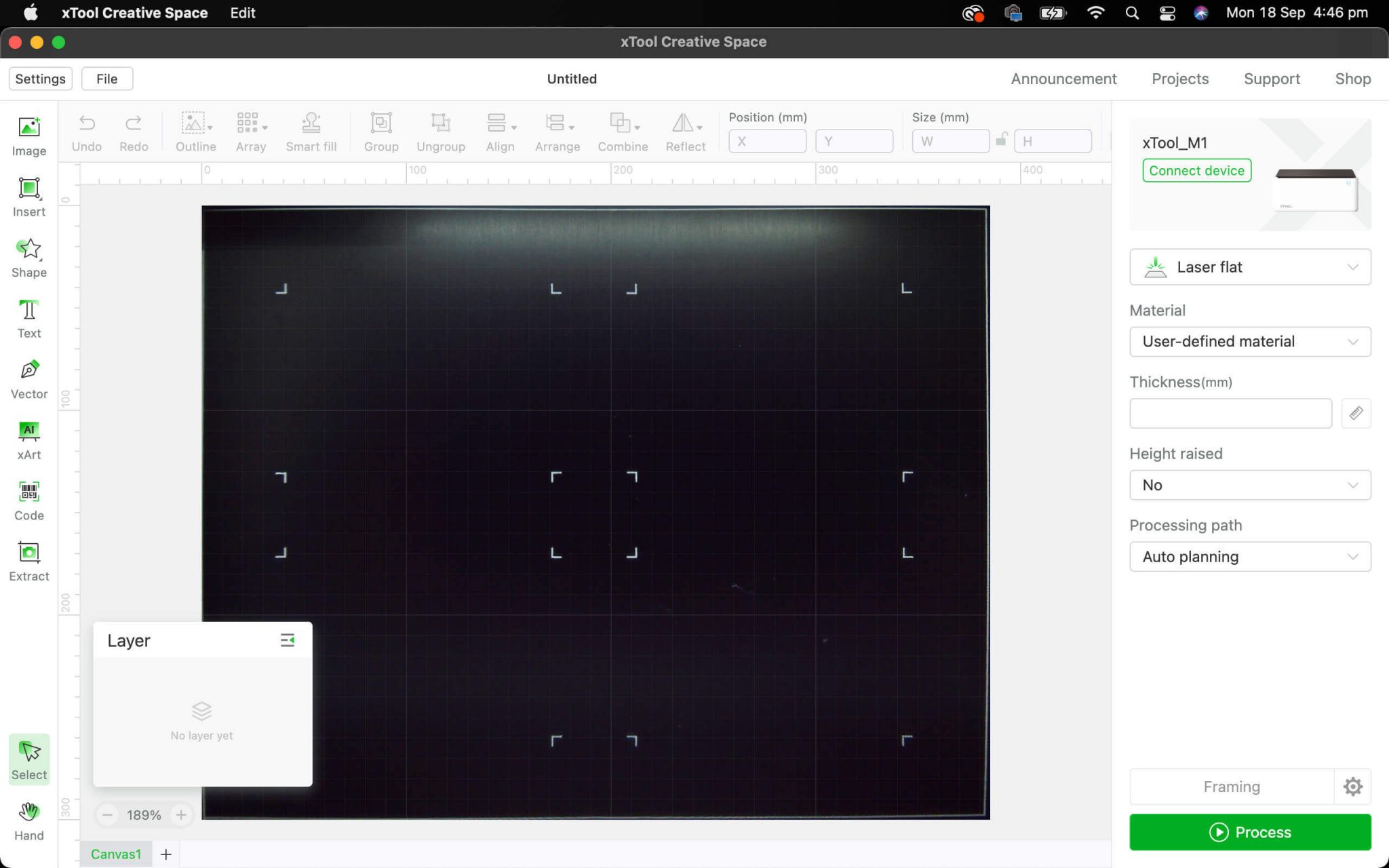Expand the Auto planning processing path dropdown
This screenshot has height=868, width=1389.
pyautogui.click(x=1249, y=557)
